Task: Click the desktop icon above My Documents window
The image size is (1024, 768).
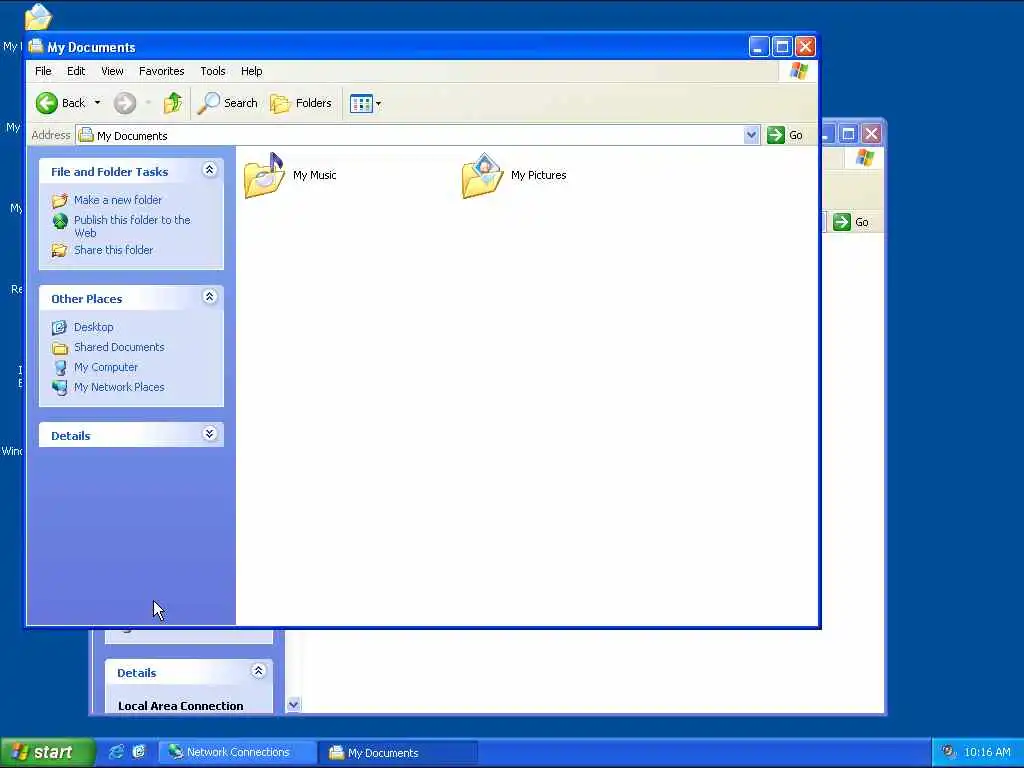Action: click(38, 16)
